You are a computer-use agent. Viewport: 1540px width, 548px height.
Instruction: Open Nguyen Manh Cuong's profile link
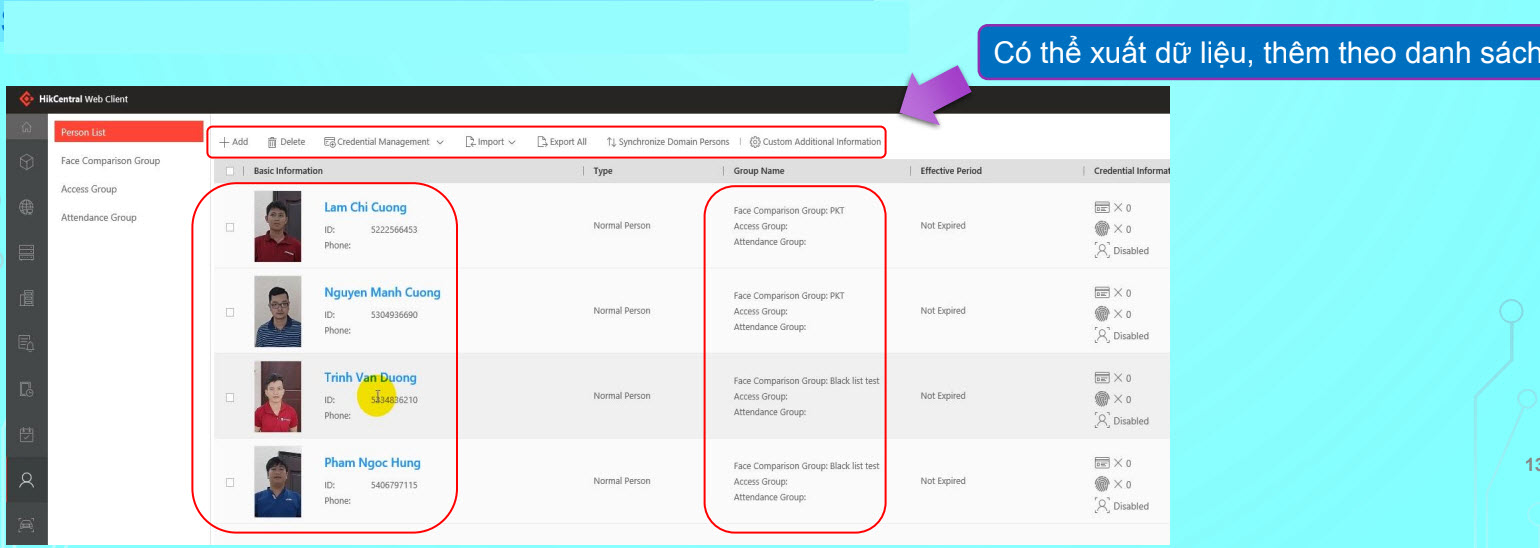(382, 293)
